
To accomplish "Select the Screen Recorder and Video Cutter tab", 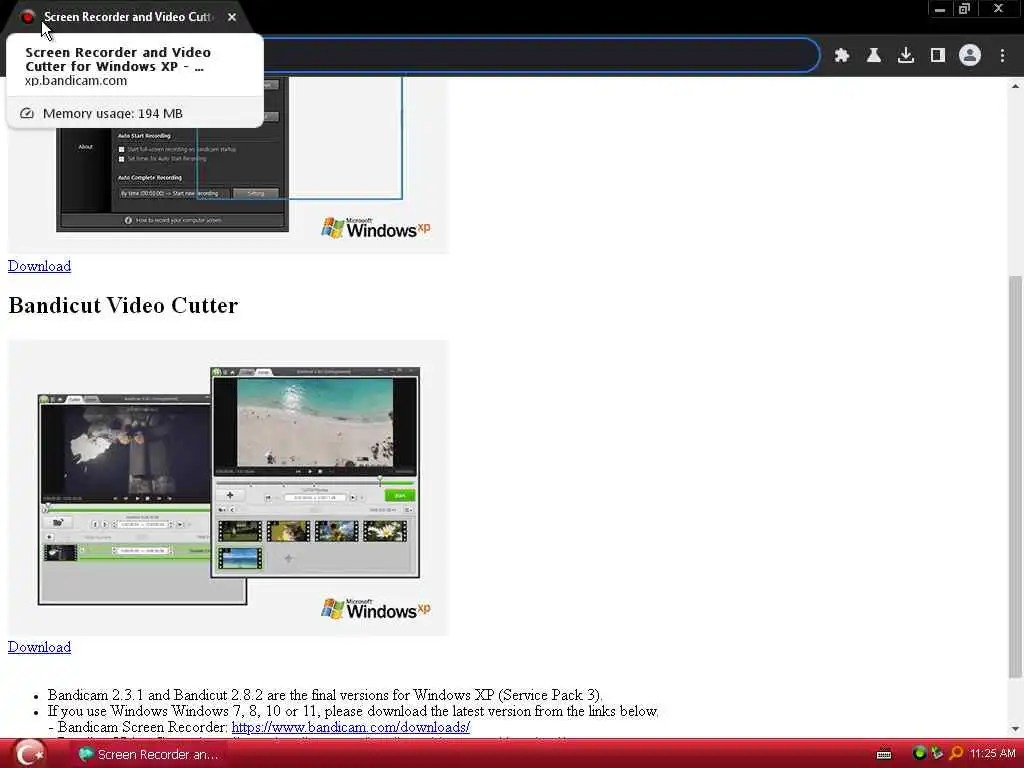I will [x=127, y=17].
